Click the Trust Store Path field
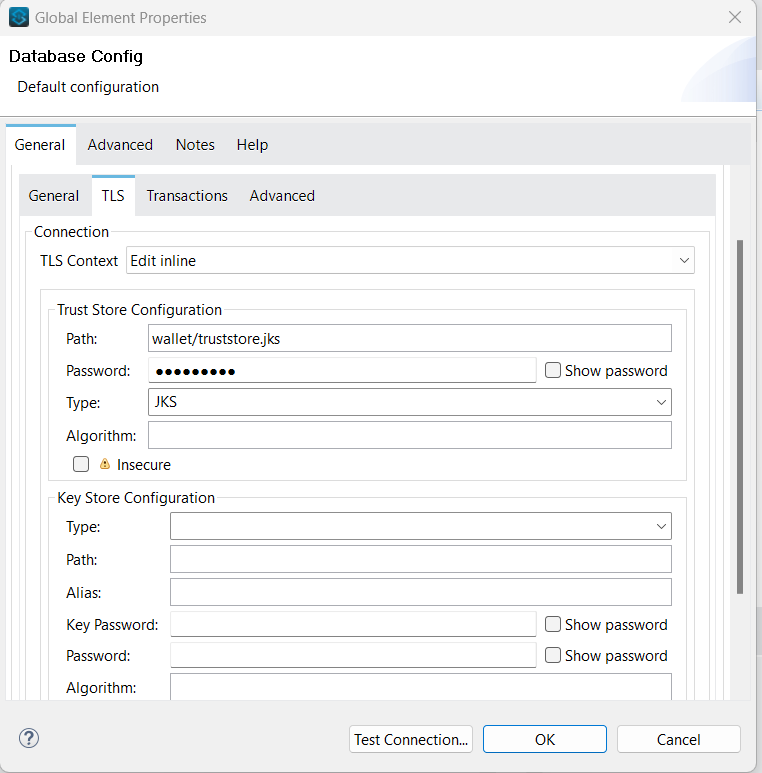 [x=410, y=339]
